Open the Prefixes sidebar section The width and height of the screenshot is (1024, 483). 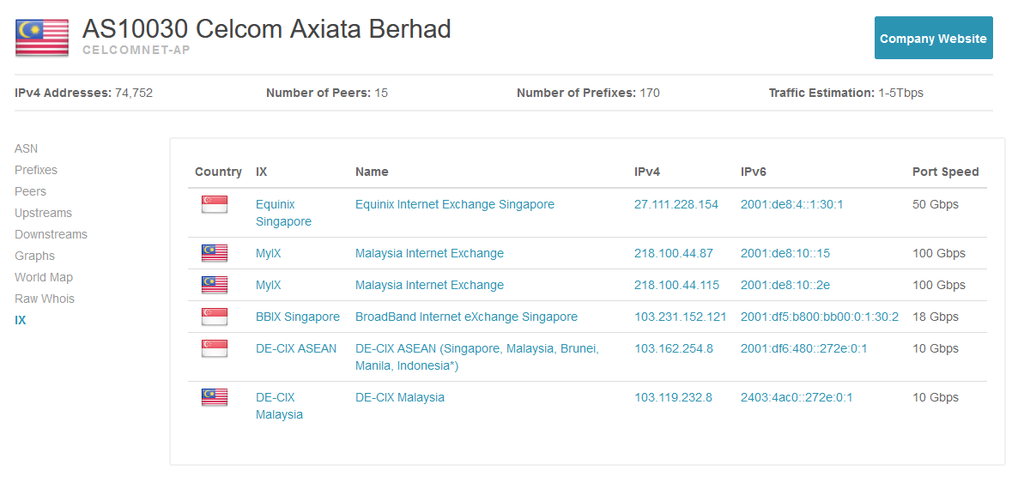(x=36, y=170)
